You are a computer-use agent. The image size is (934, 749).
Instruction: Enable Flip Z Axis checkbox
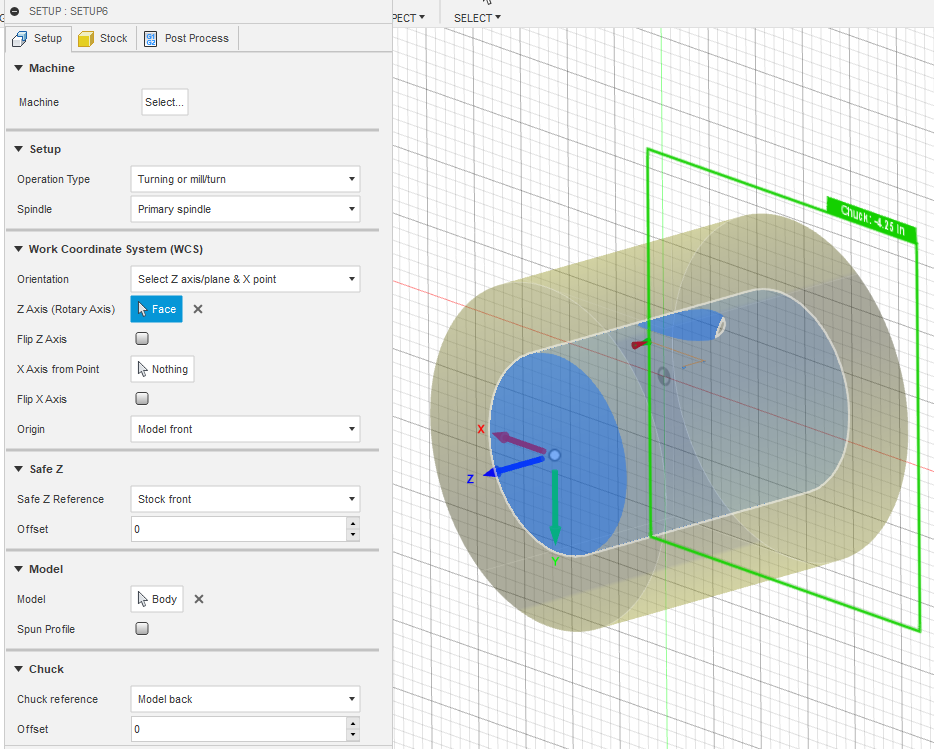click(x=142, y=338)
